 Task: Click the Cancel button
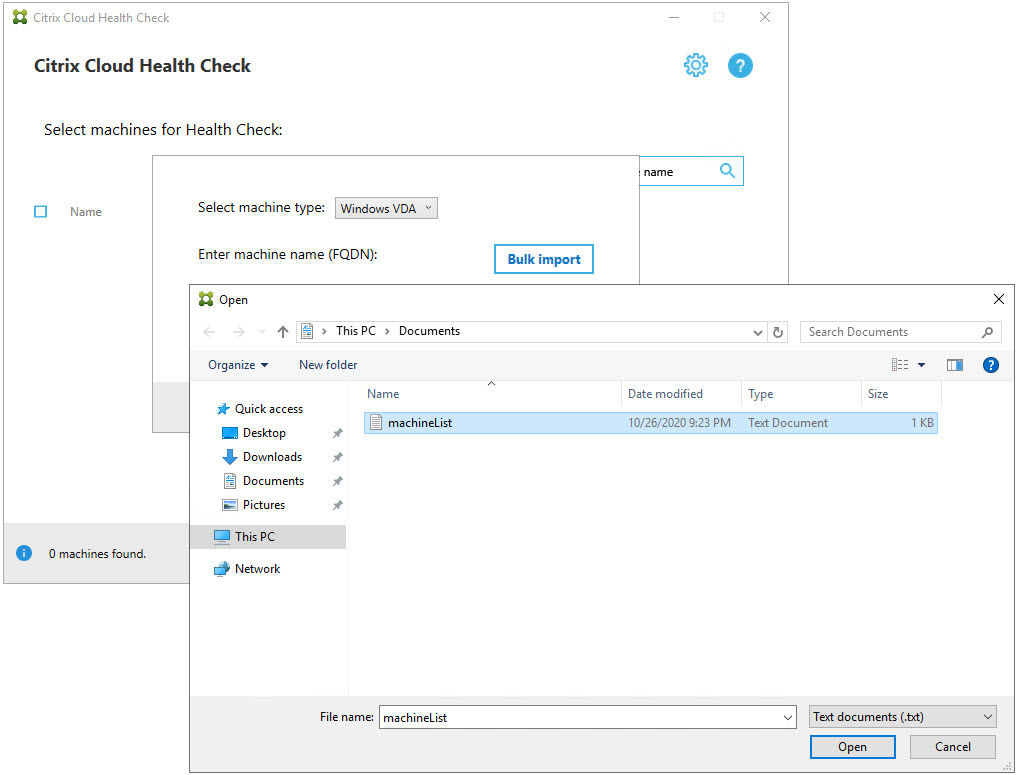(x=952, y=746)
